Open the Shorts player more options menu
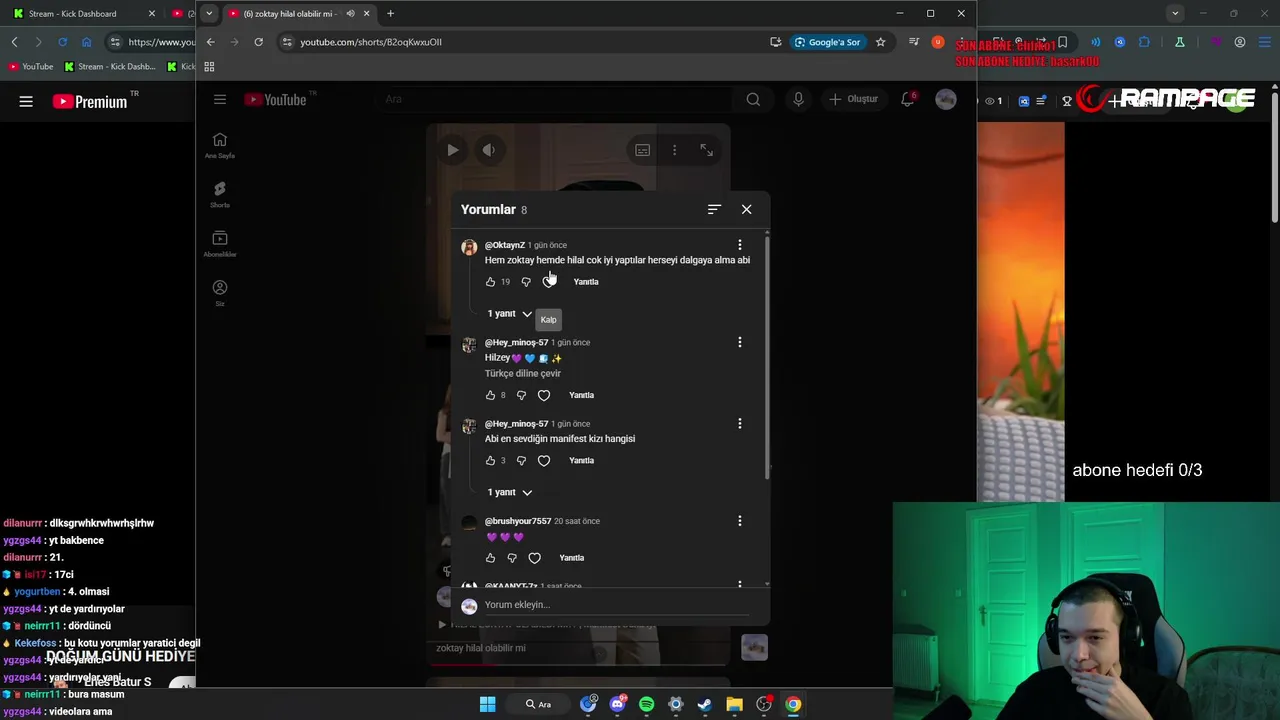This screenshot has height=720, width=1280. (675, 150)
